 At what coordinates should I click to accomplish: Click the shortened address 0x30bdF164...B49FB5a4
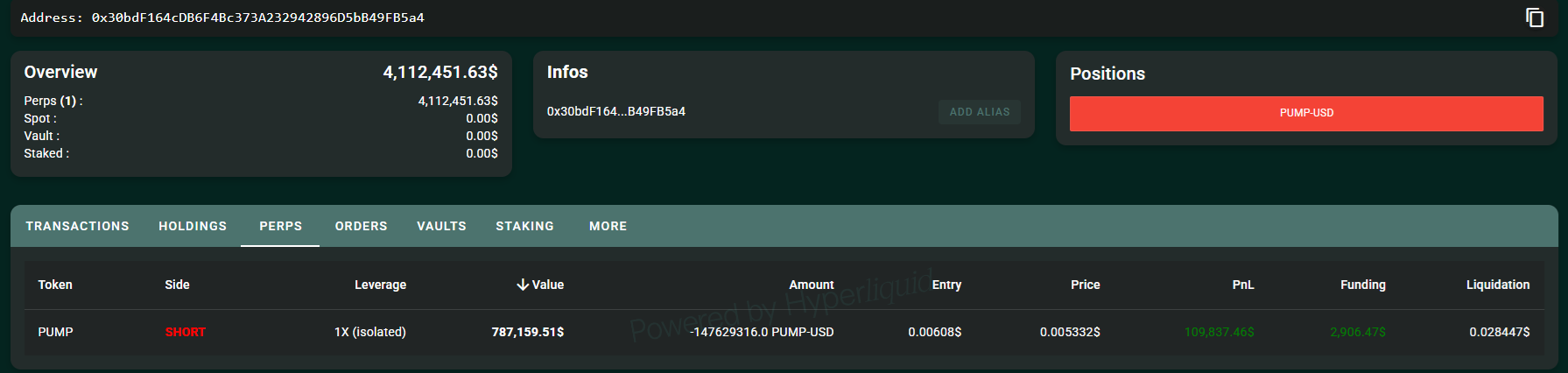pos(615,111)
